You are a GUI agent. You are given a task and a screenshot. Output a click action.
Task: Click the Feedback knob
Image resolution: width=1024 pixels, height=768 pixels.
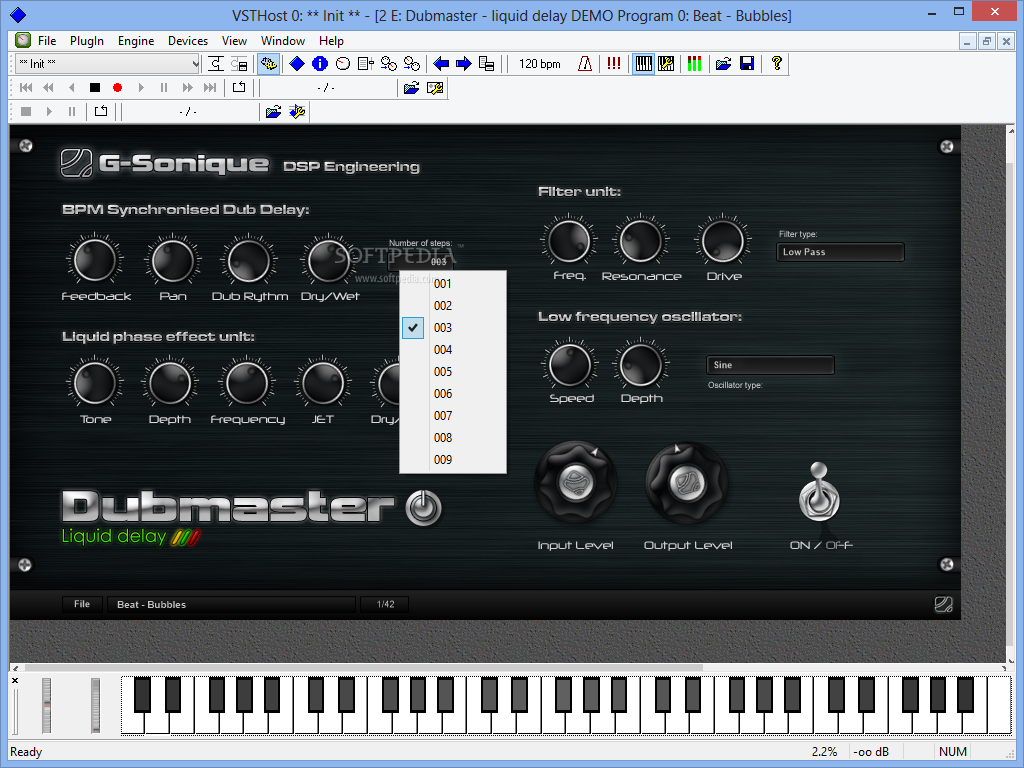[x=95, y=260]
